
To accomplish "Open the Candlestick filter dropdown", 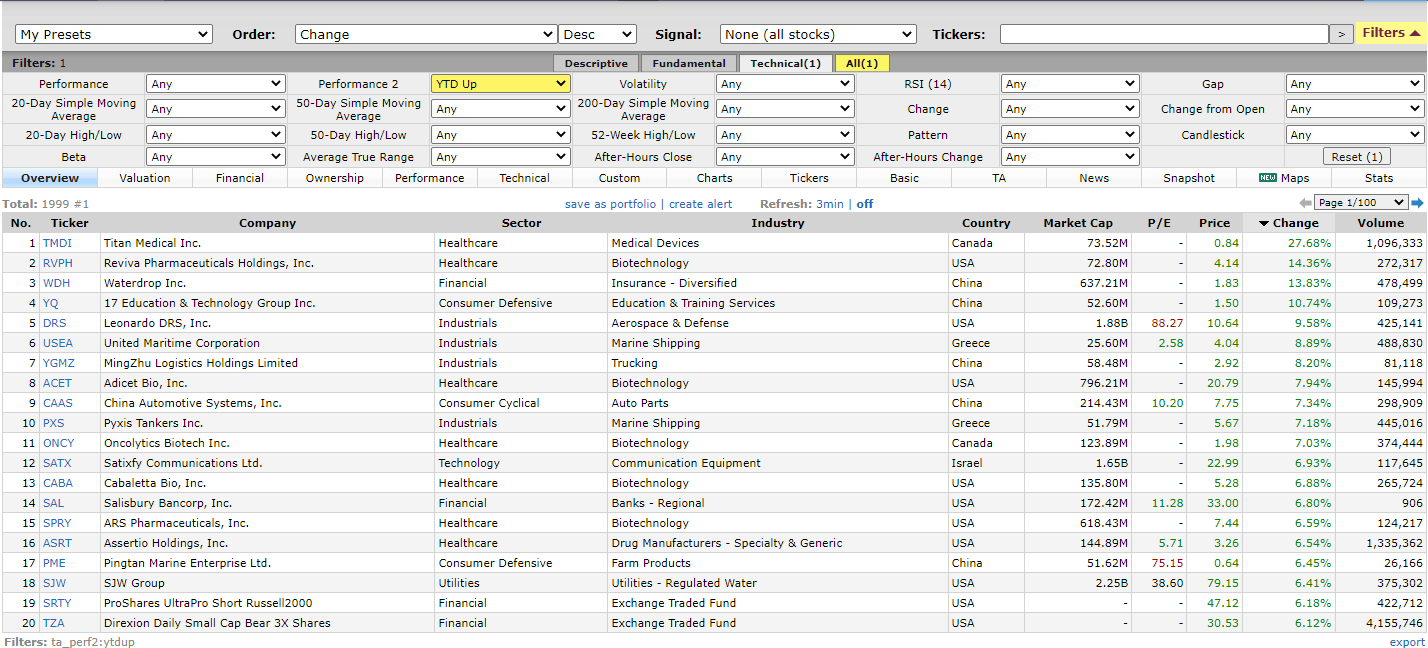I will (1355, 135).
